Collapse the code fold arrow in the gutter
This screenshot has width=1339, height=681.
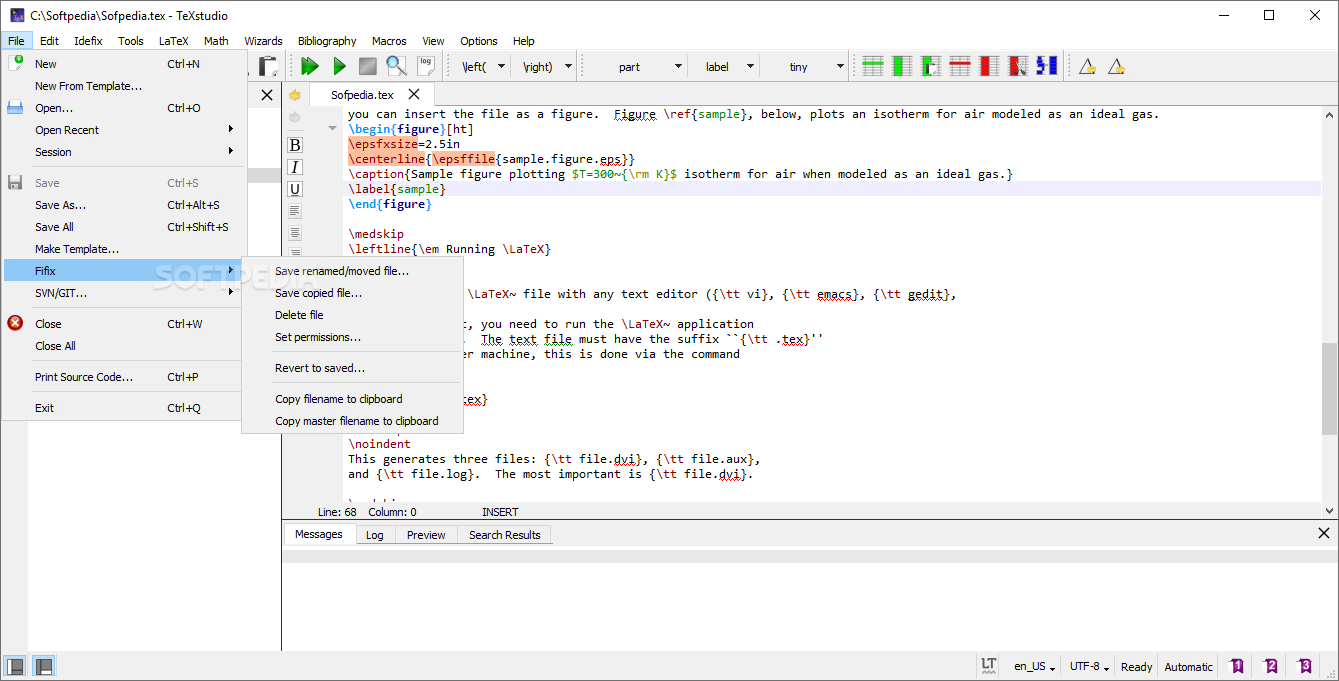point(333,129)
